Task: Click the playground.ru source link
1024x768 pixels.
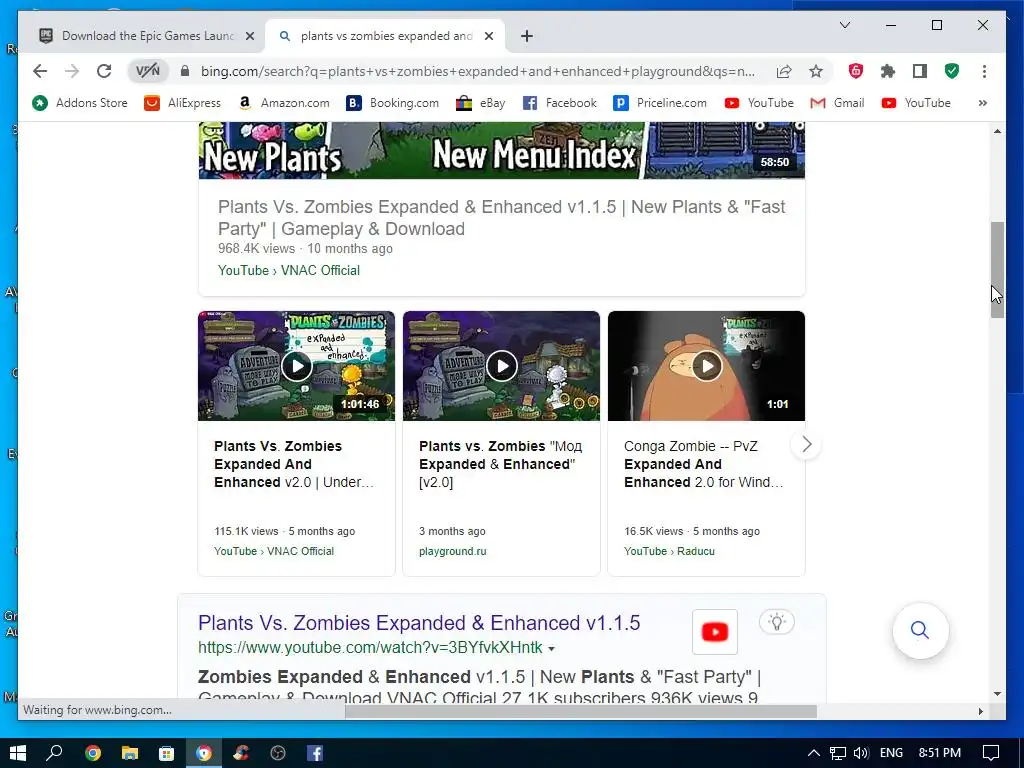Action: (x=453, y=551)
